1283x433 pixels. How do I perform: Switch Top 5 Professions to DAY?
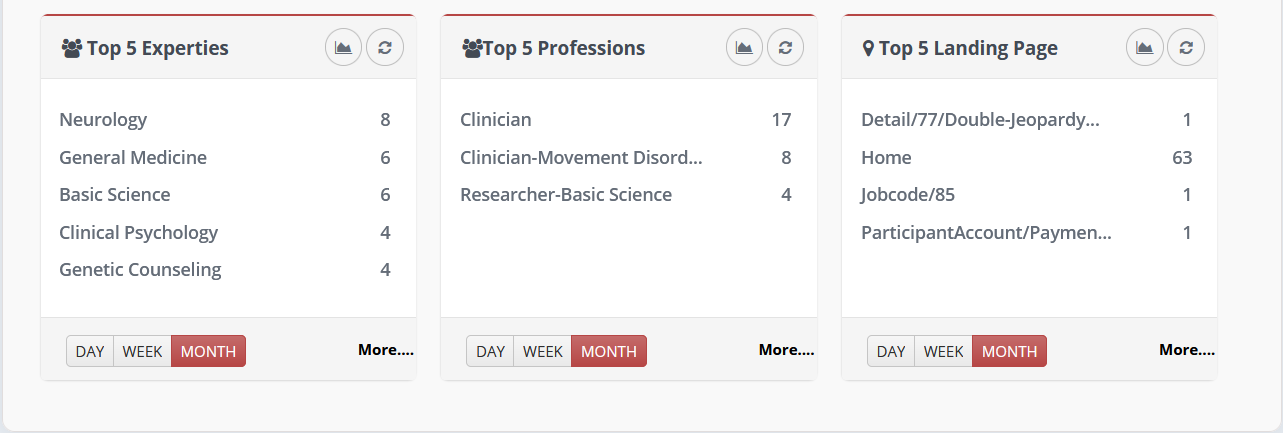click(x=490, y=351)
